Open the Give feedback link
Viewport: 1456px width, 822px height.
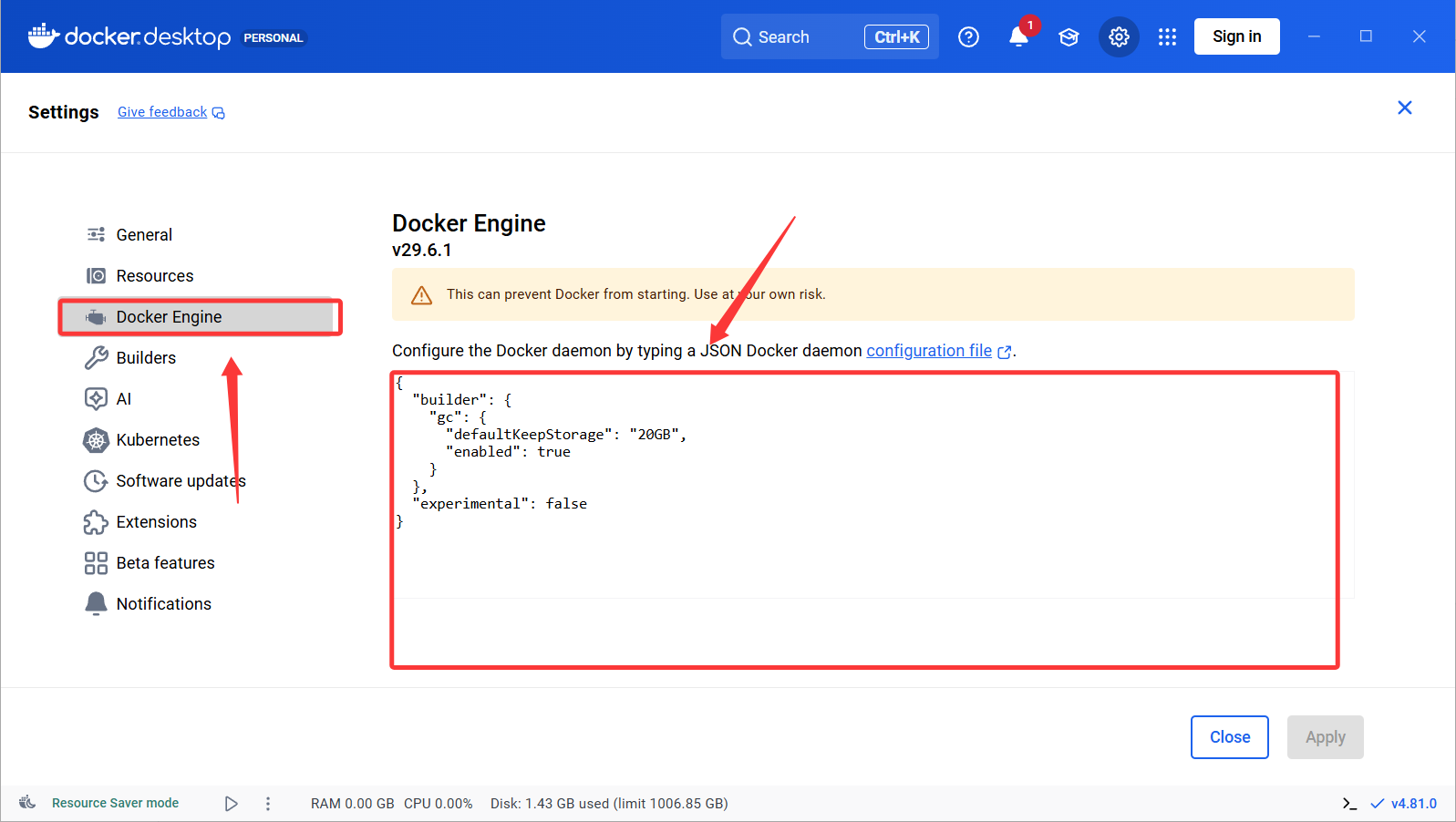[x=162, y=112]
